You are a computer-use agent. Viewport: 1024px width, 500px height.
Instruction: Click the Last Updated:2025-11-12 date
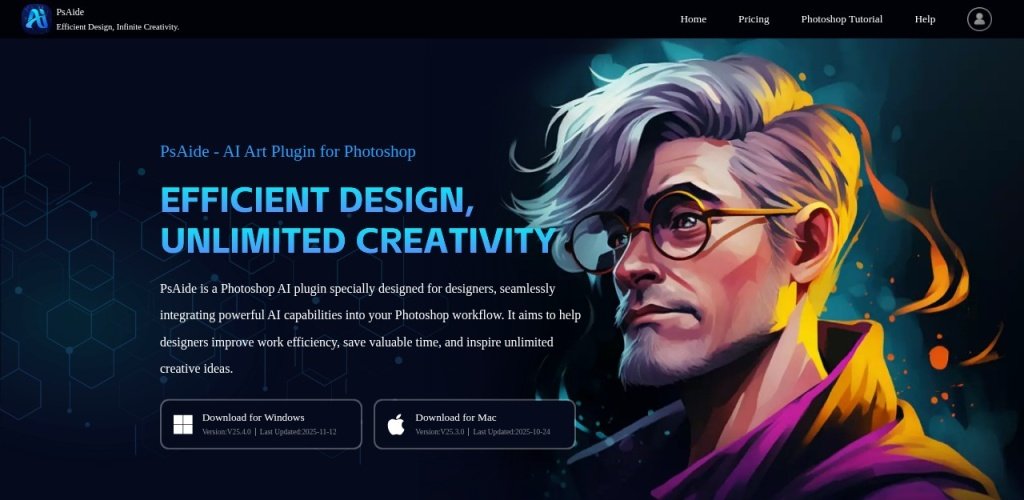(x=298, y=432)
